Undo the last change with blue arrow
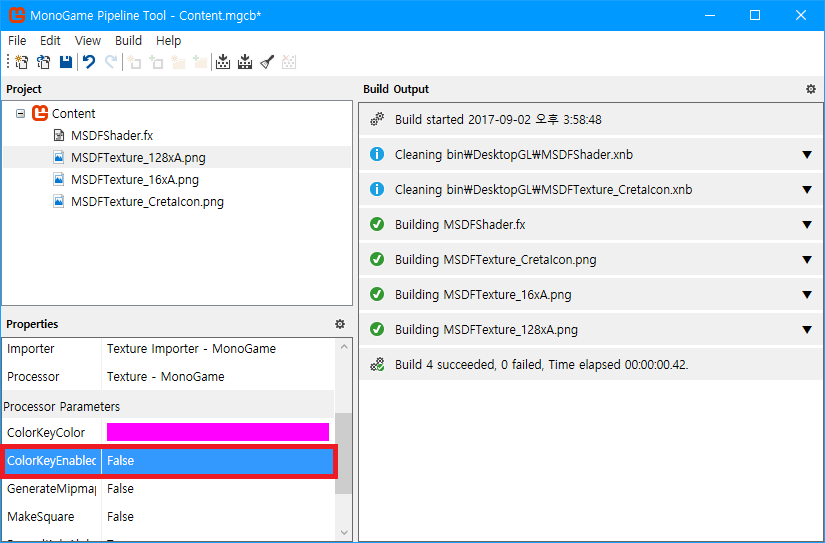The height and width of the screenshot is (543, 825). 89,62
